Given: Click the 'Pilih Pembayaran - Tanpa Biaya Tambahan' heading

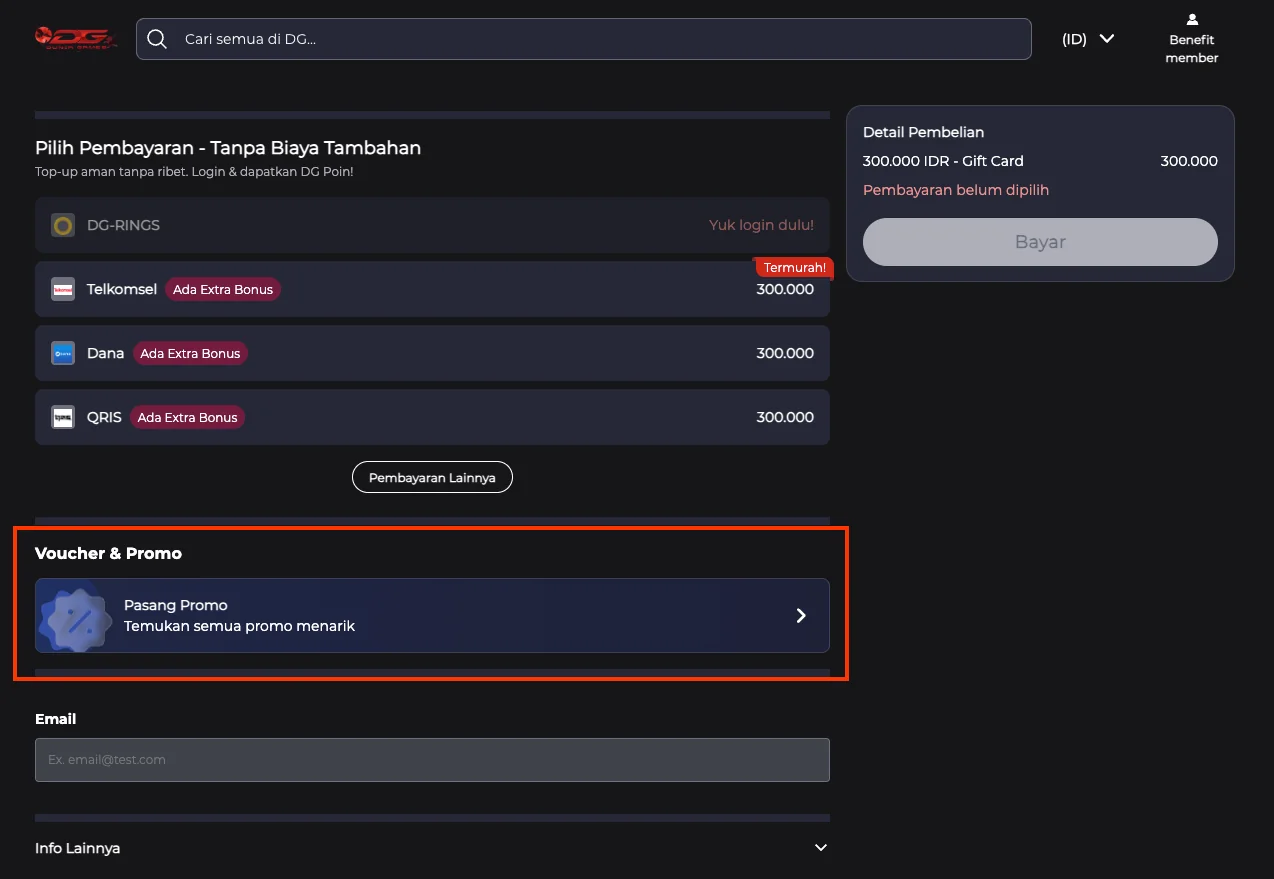Looking at the screenshot, I should point(228,148).
